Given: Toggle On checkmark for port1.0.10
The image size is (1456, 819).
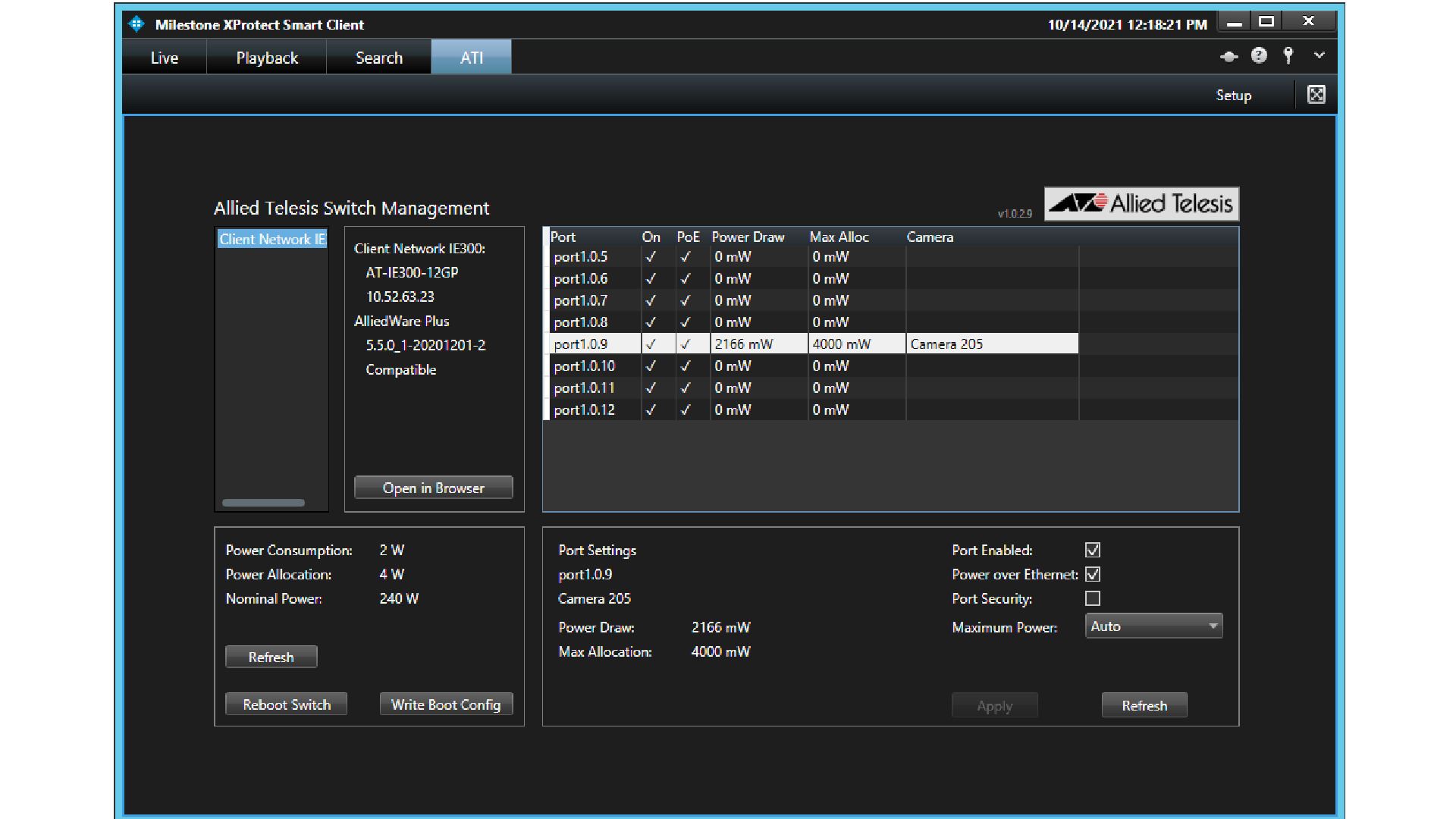Looking at the screenshot, I should (651, 366).
